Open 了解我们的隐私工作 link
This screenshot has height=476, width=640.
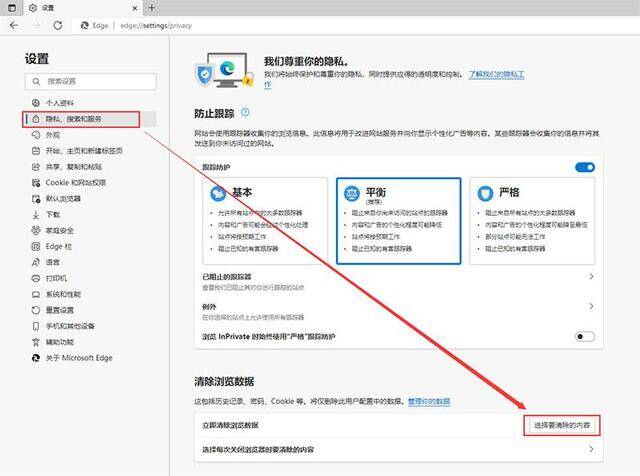(496, 74)
